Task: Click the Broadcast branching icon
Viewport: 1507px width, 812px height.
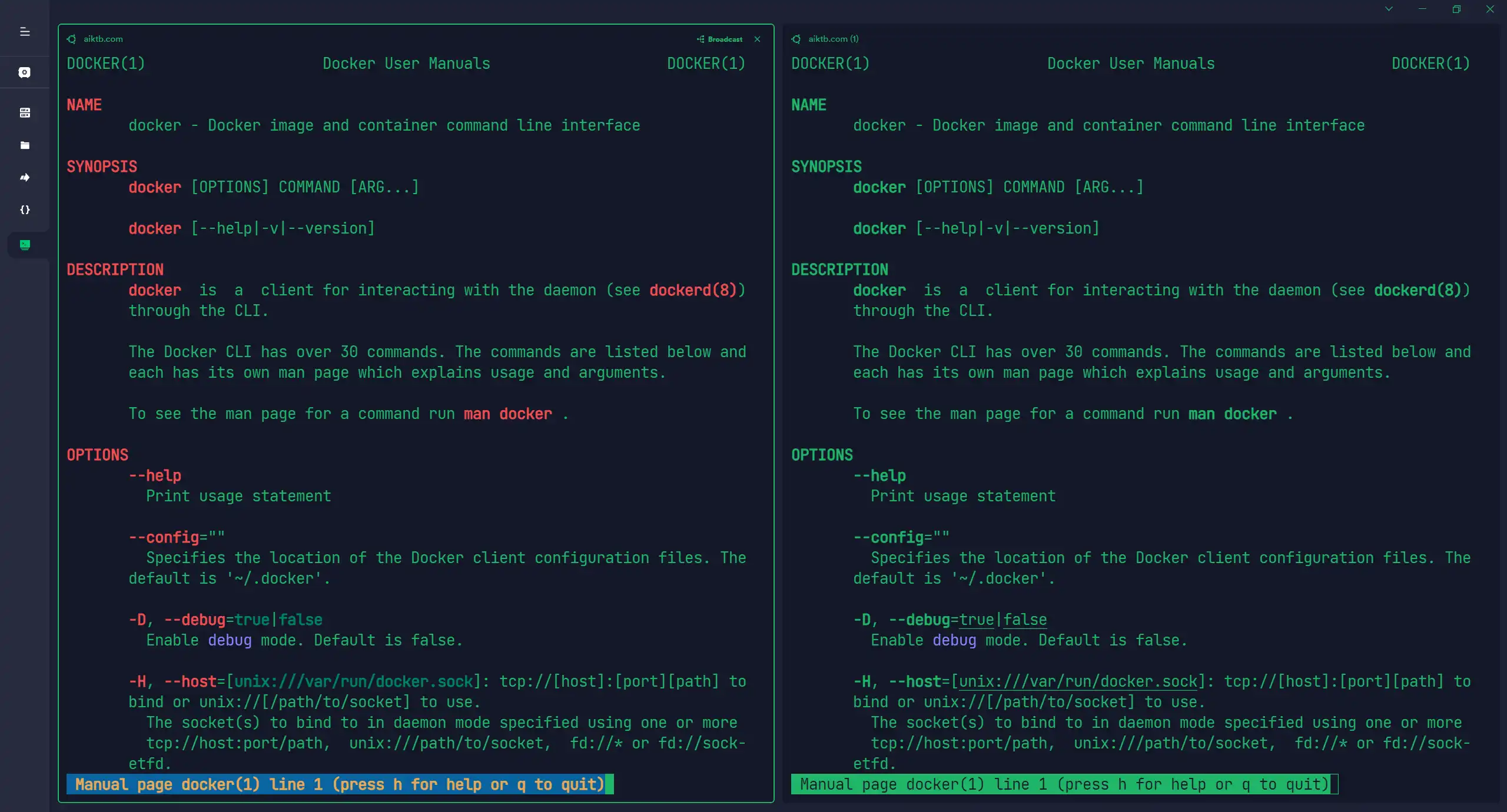Action: (701, 39)
